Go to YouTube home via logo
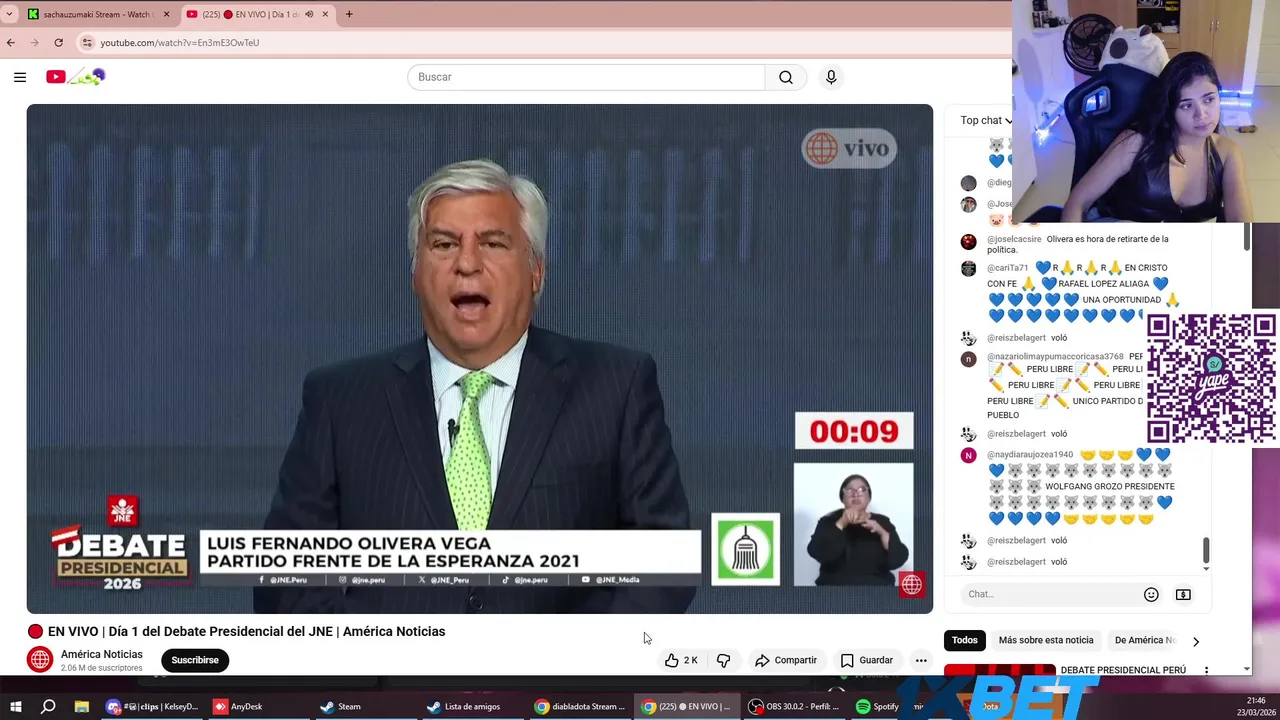This screenshot has height=720, width=1280. point(75,77)
